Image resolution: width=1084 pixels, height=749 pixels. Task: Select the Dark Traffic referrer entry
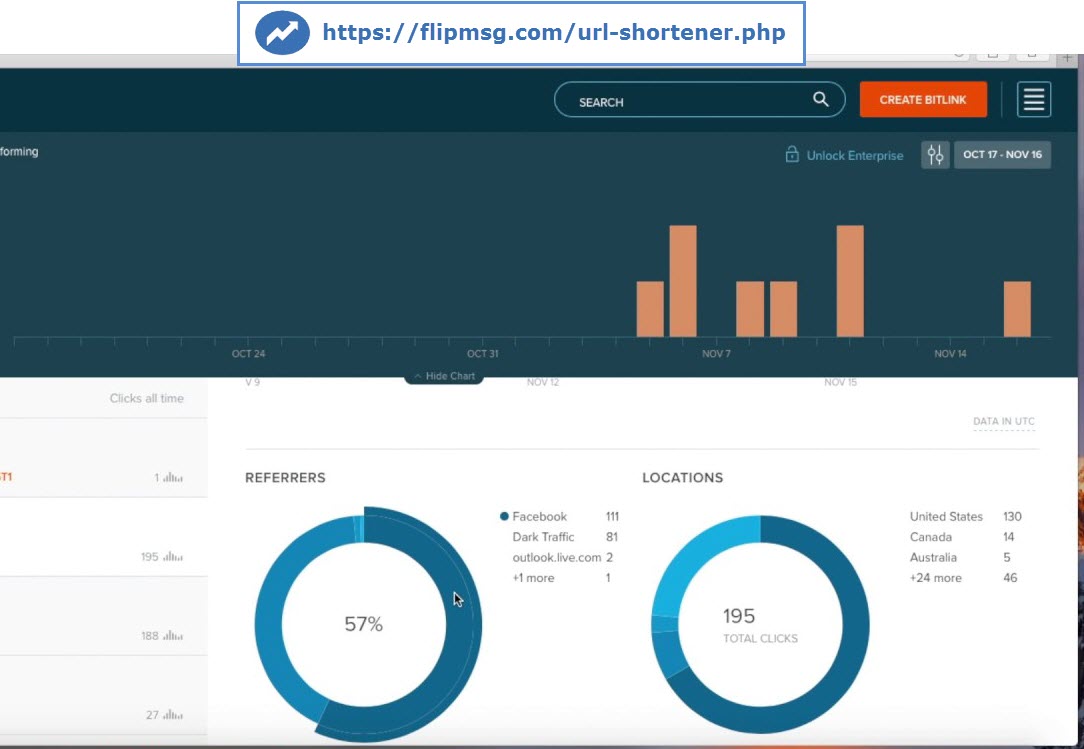tap(543, 537)
